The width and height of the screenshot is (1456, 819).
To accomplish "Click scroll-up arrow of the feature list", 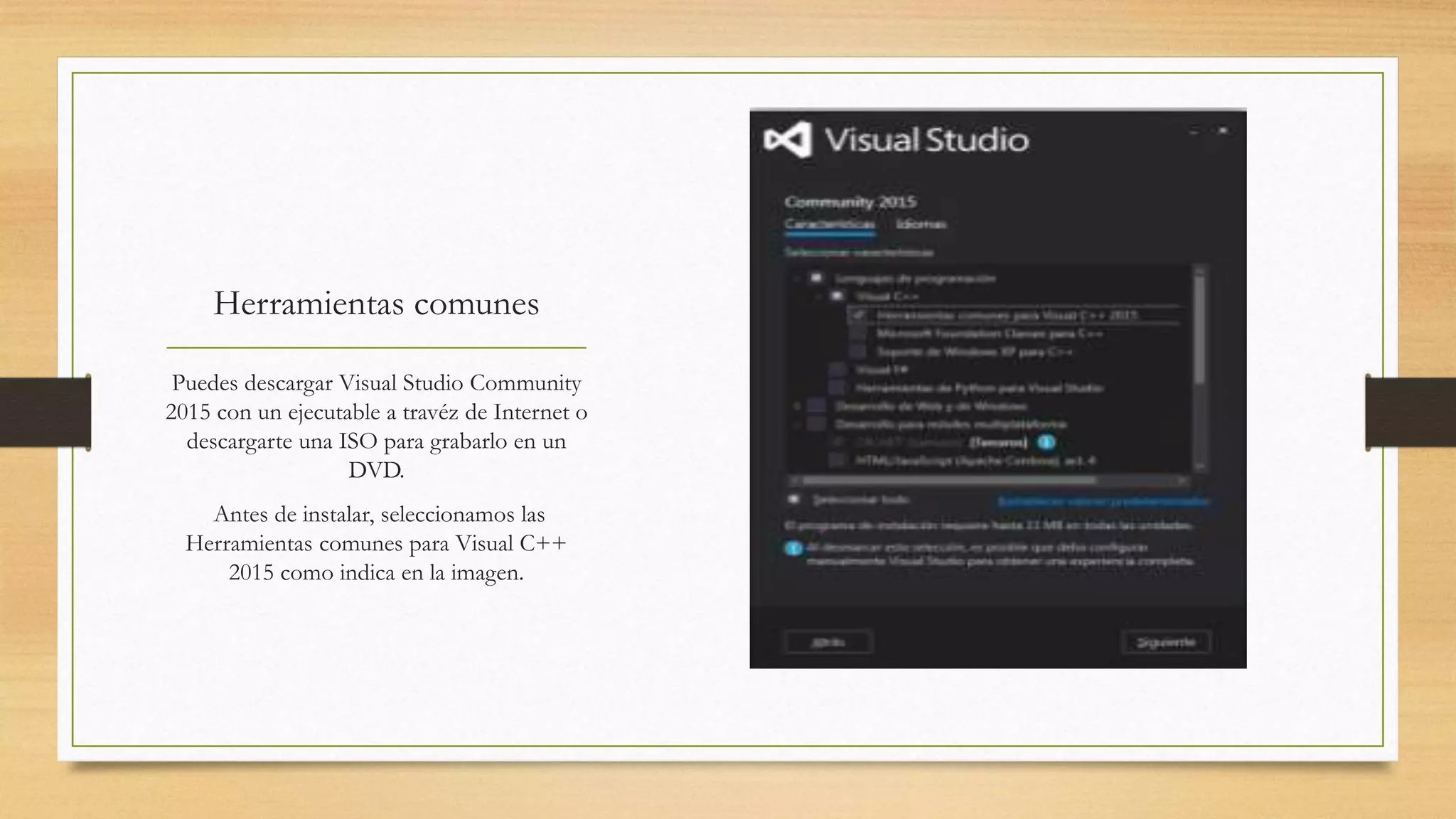I will 1200,270.
